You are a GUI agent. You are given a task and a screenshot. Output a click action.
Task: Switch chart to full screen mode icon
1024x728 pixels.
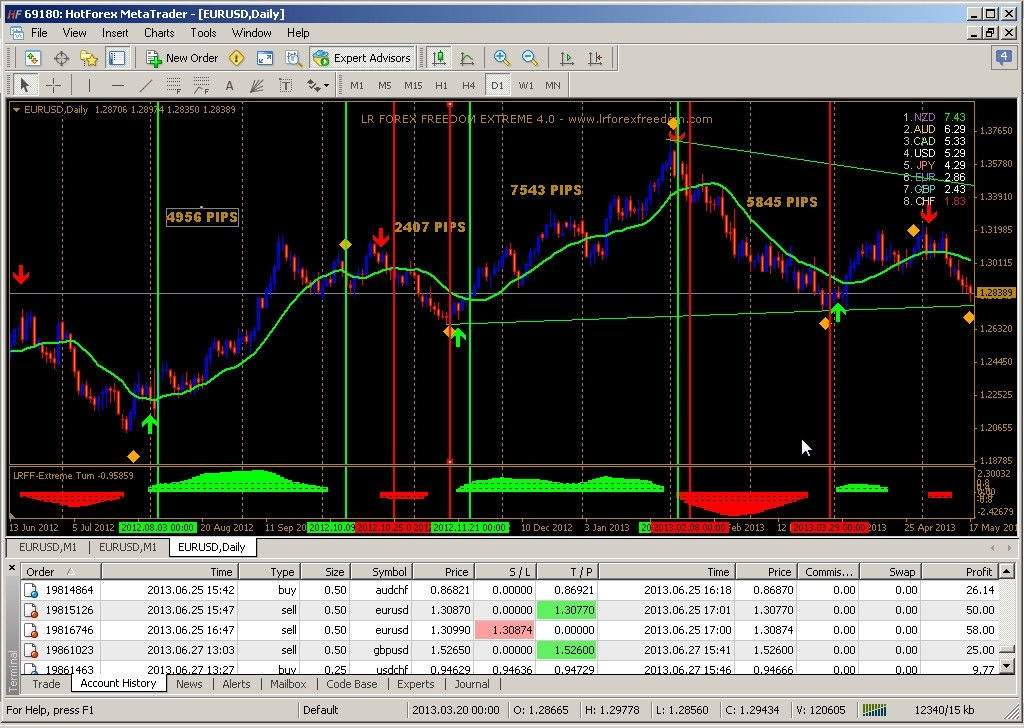pos(264,58)
